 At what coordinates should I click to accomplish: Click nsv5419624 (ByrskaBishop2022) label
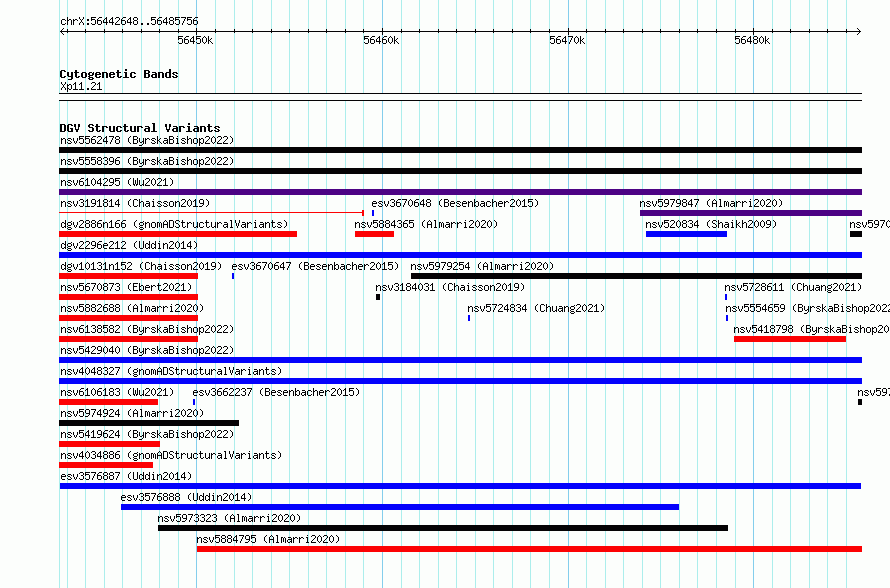[x=147, y=434]
